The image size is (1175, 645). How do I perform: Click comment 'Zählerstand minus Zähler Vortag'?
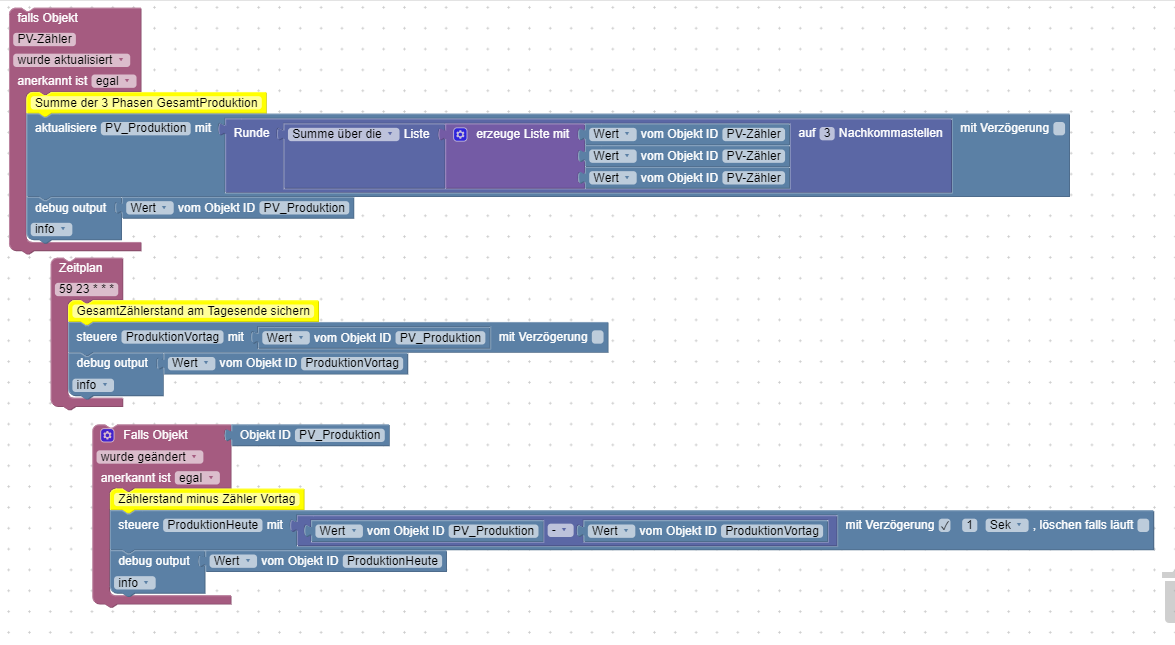(207, 499)
